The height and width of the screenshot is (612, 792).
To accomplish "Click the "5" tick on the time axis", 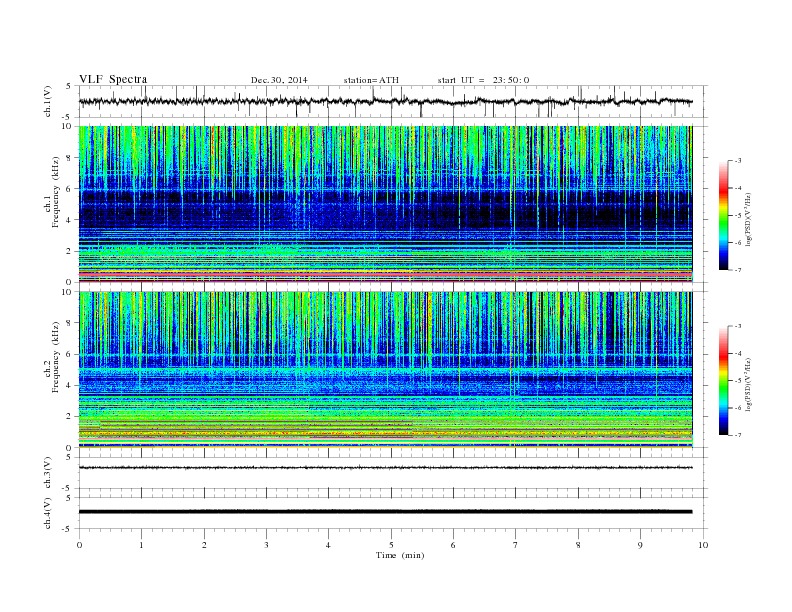I will [x=391, y=545].
